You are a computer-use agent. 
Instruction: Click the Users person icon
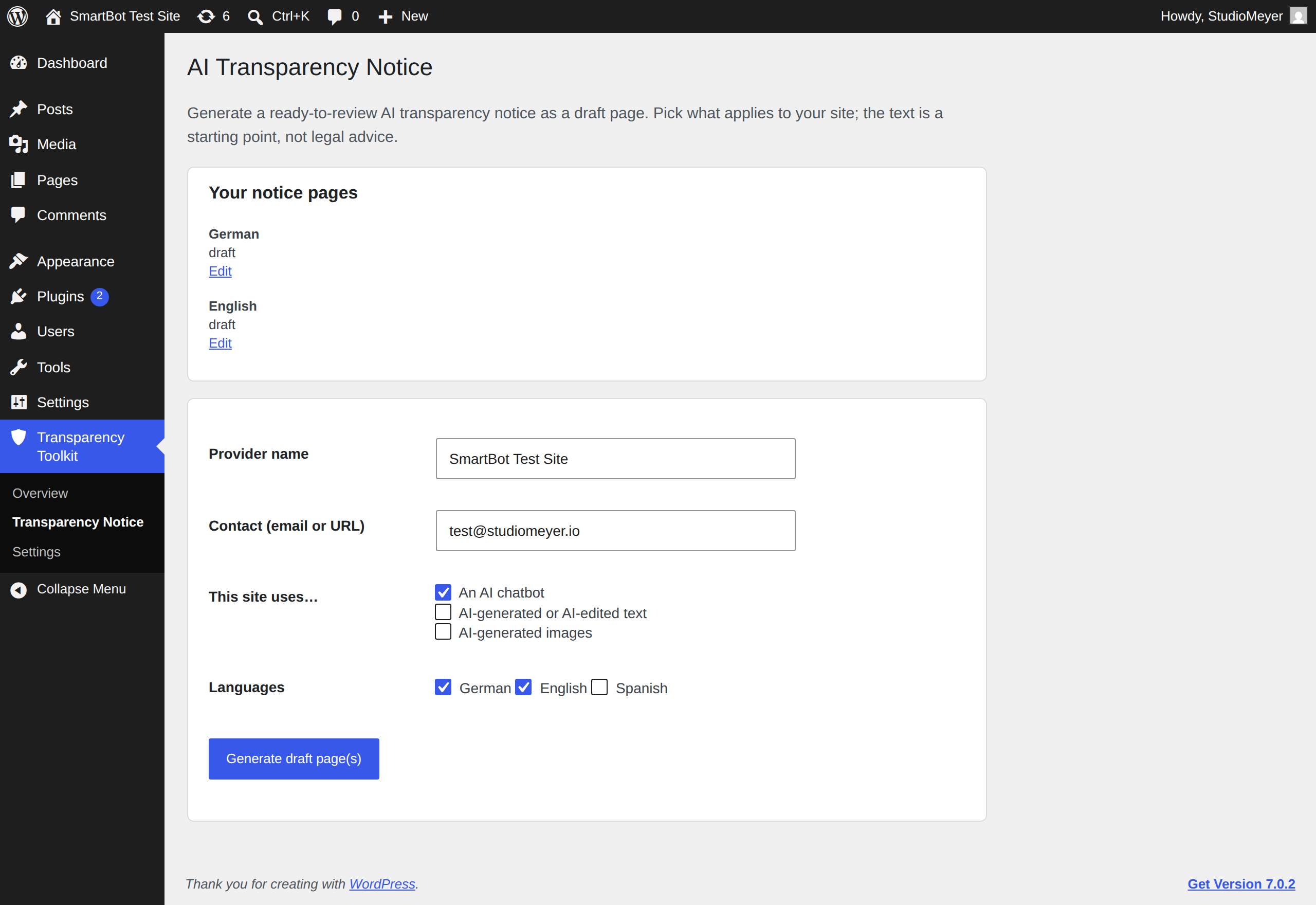[x=19, y=331]
